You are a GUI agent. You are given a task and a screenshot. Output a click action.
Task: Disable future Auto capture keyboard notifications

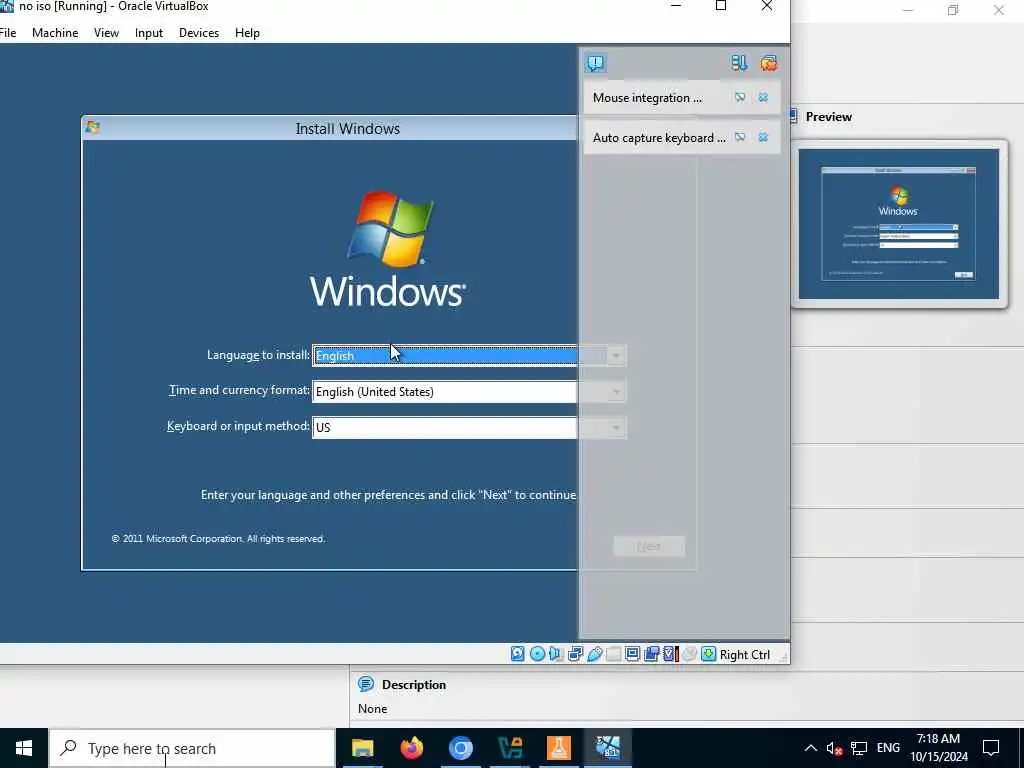click(x=740, y=137)
